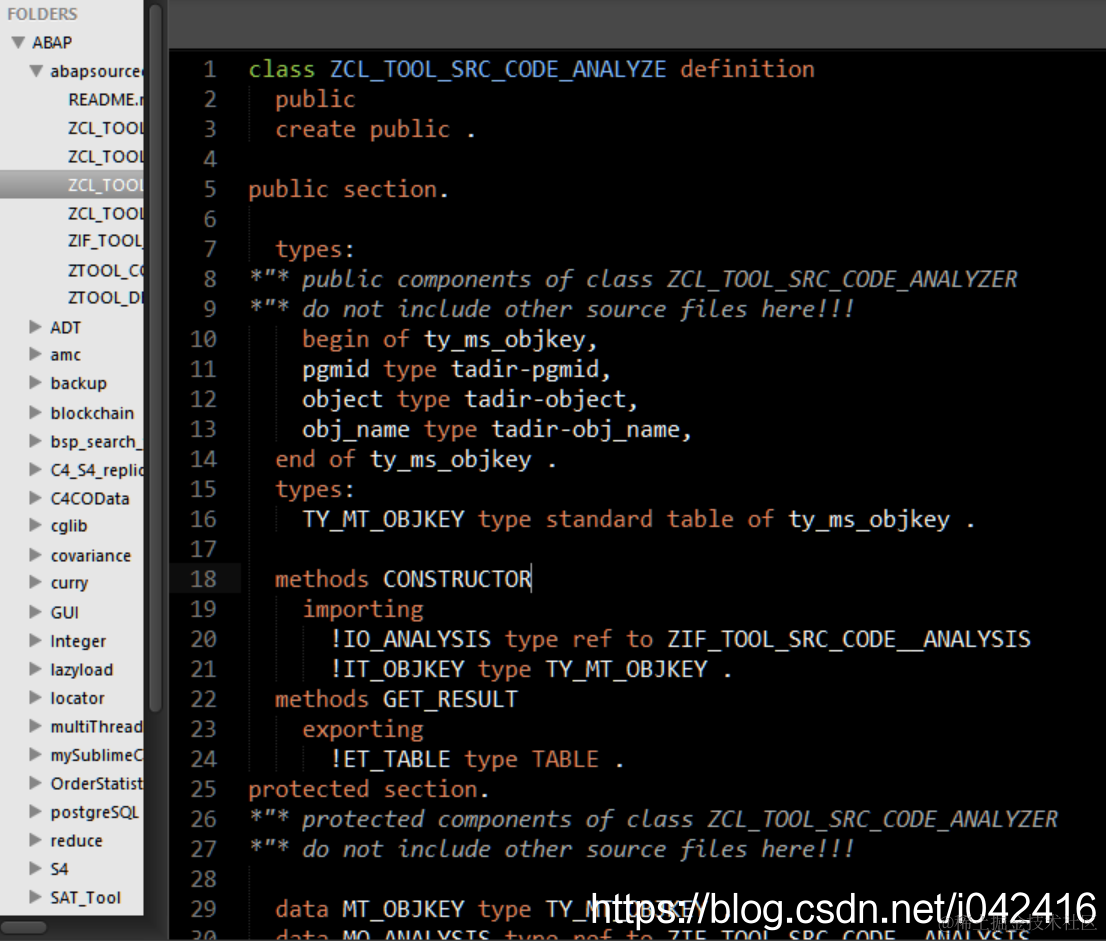Click !IO_ANALYSIS parameter
Viewport: 1106px width, 941px height.
coord(411,639)
